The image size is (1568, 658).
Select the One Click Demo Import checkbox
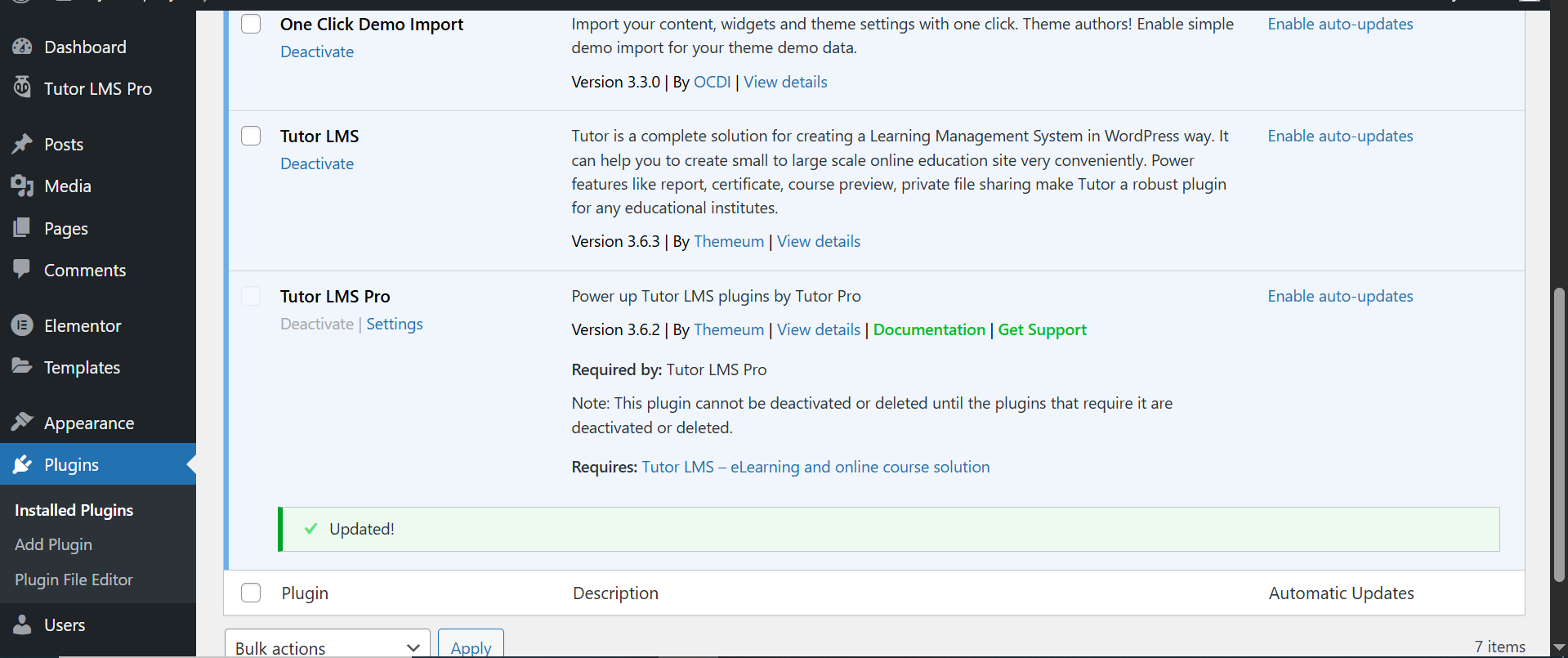pos(251,24)
